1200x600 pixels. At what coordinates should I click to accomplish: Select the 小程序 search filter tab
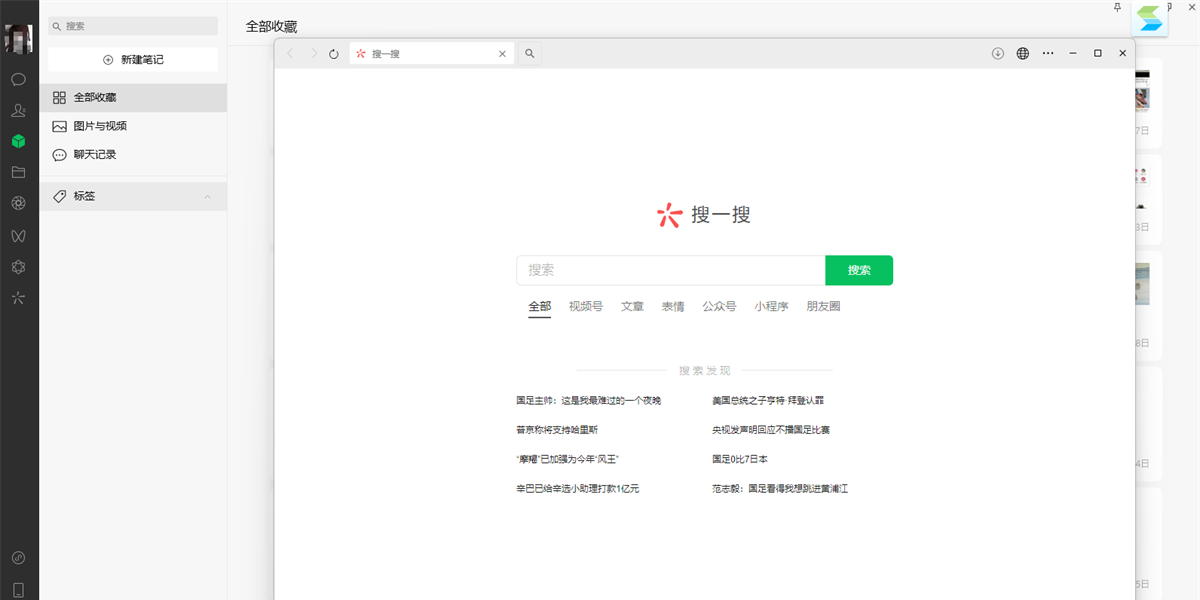tap(771, 306)
